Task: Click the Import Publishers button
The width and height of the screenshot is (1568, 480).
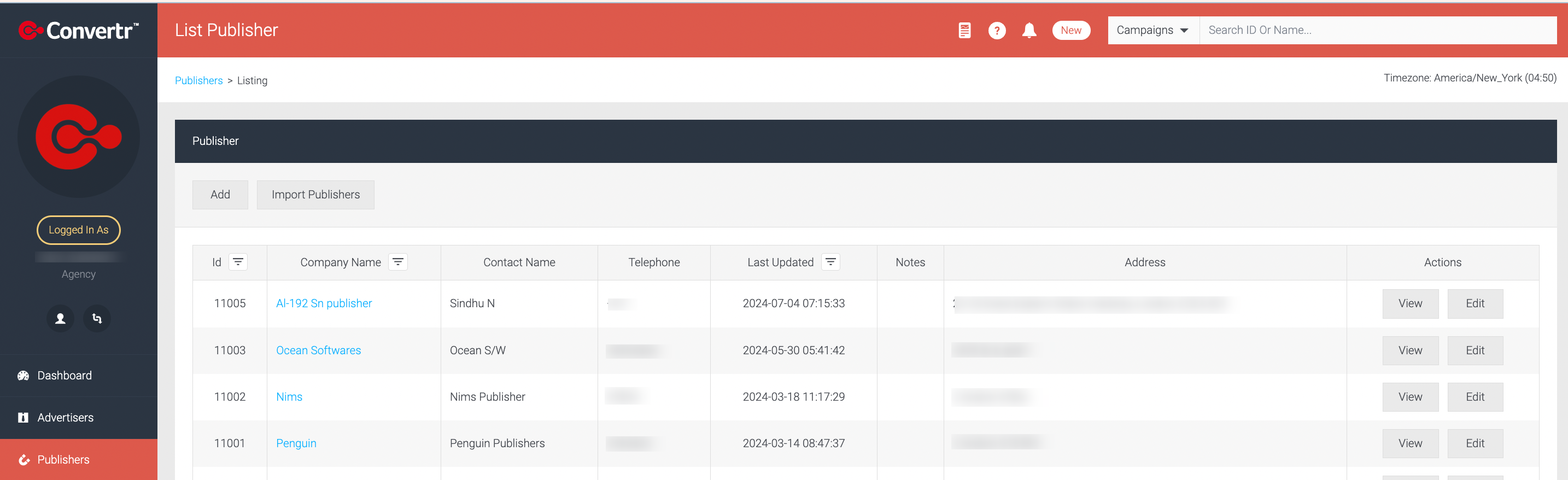Action: click(315, 195)
